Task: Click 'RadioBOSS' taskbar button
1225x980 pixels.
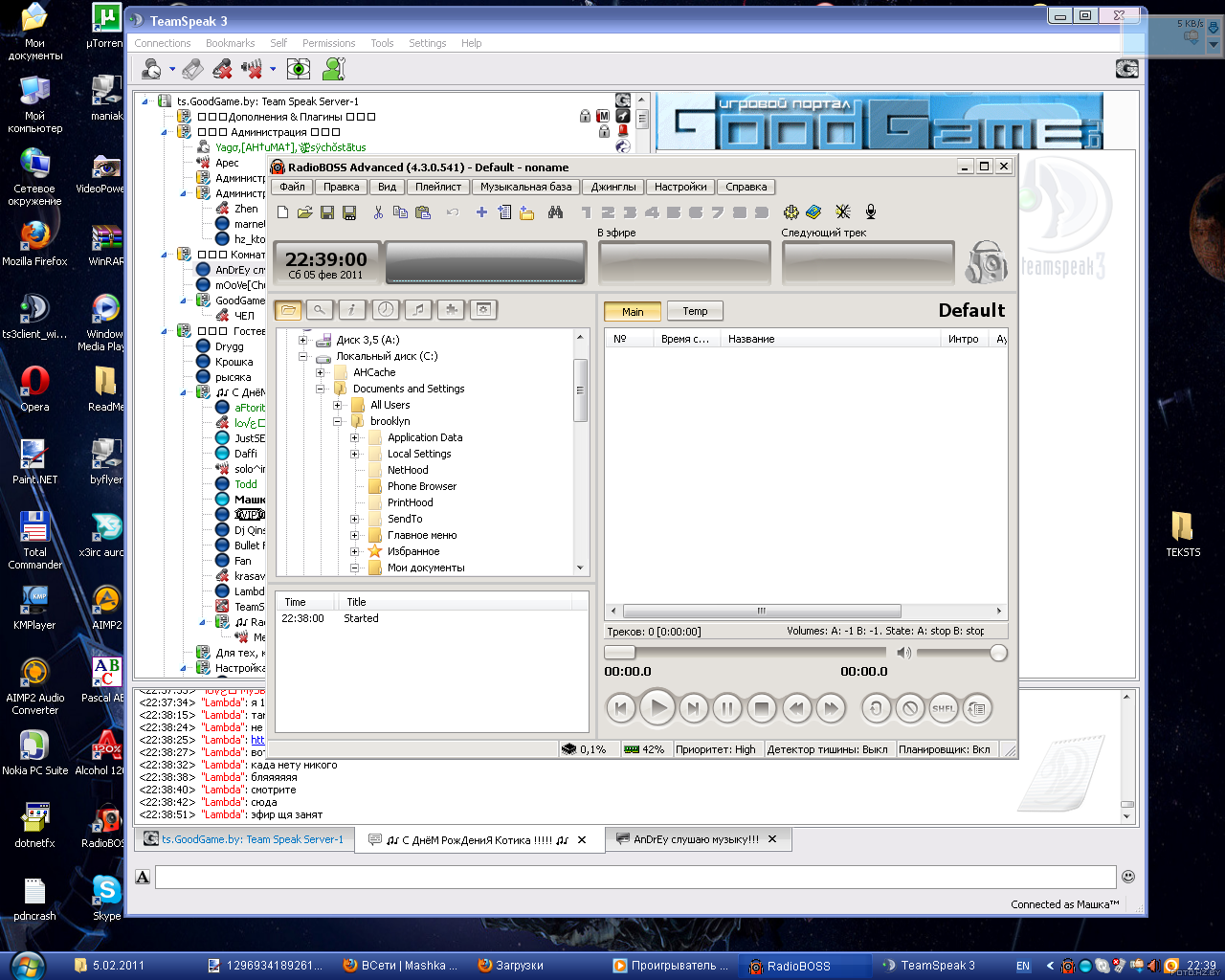Action: [x=805, y=966]
